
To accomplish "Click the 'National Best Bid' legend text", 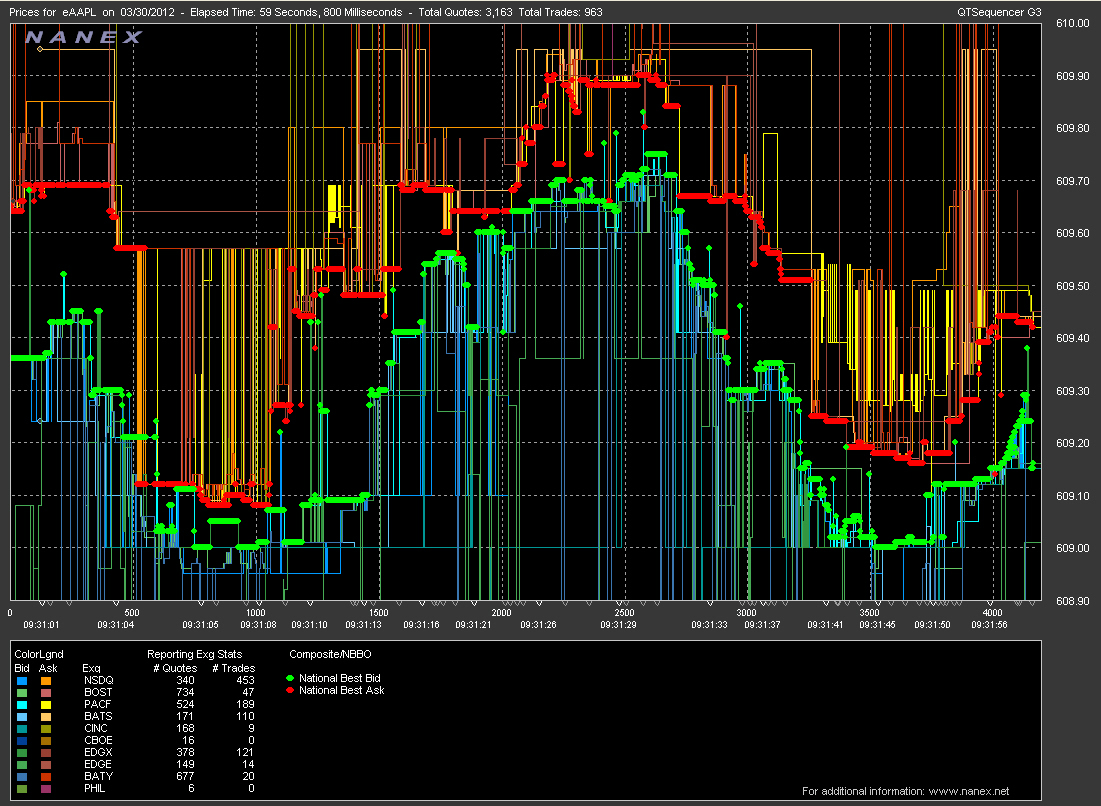I will coord(340,678).
